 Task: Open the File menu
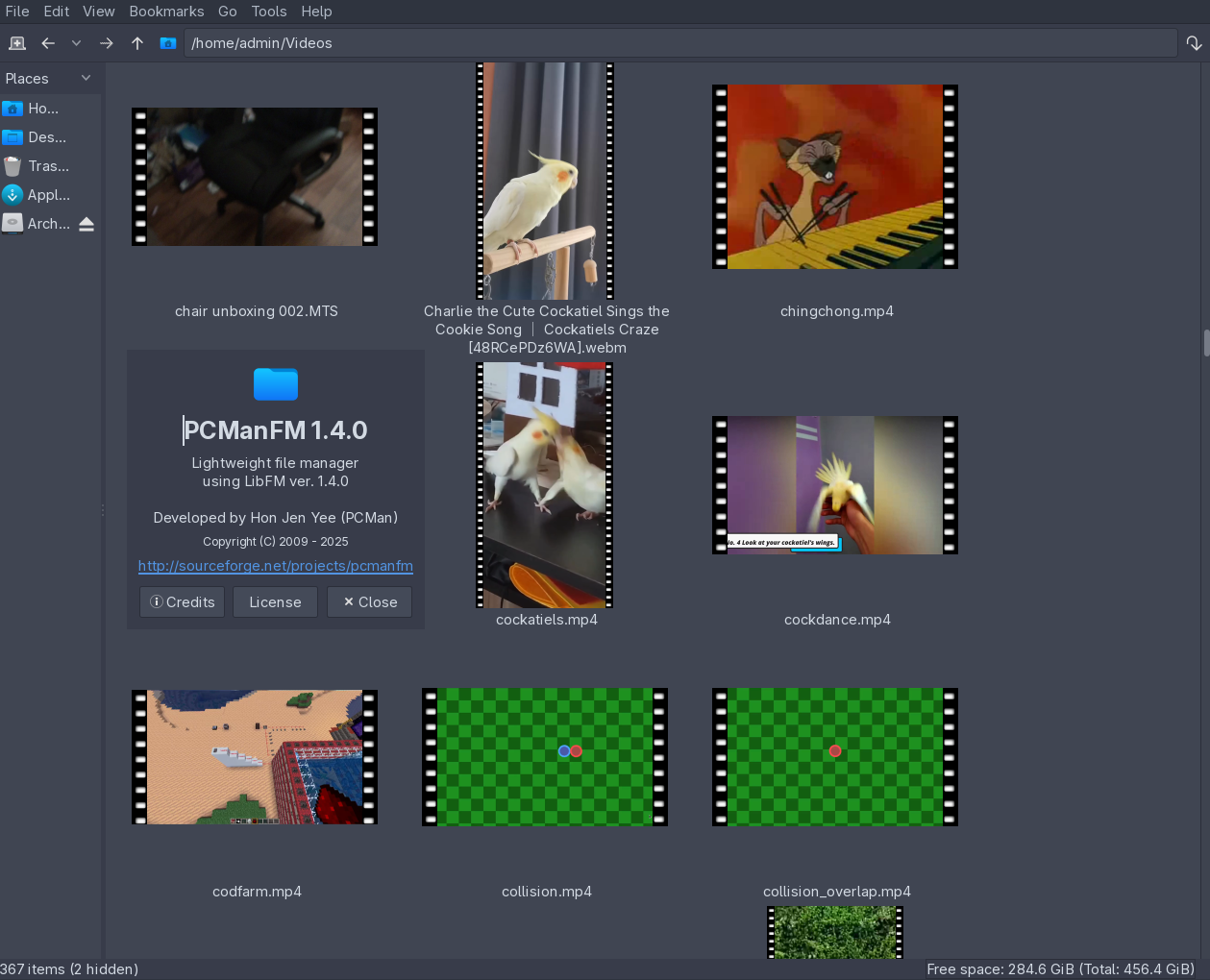(17, 12)
